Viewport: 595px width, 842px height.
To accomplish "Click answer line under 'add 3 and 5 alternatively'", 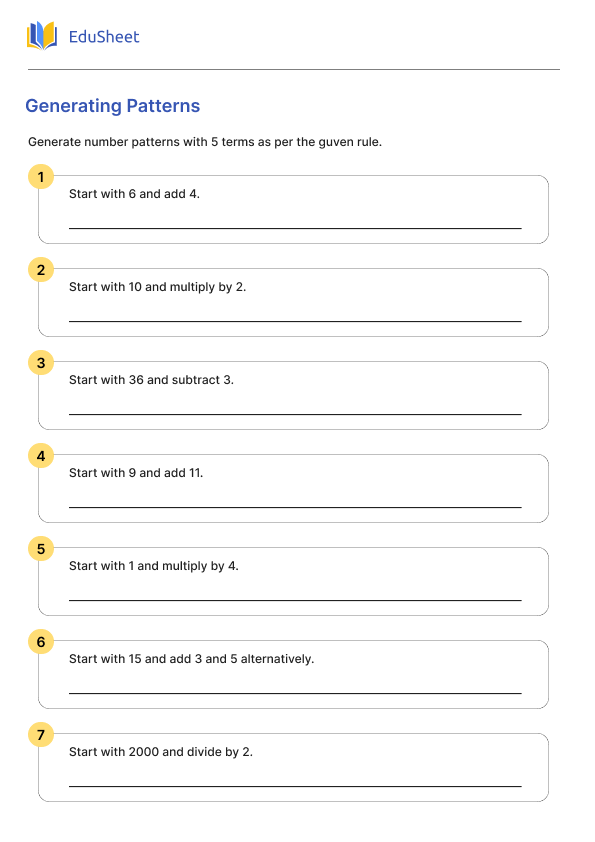I will coord(295,693).
